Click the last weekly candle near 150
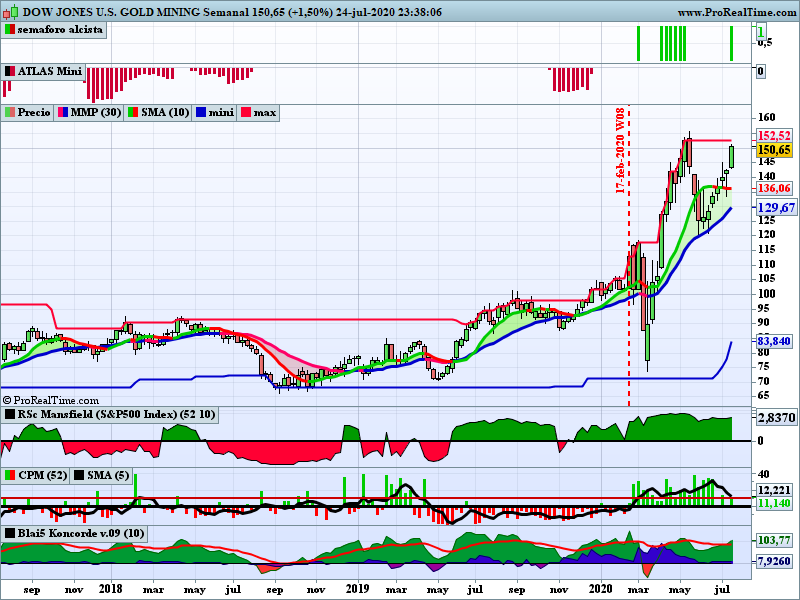The height and width of the screenshot is (600, 800). point(732,156)
